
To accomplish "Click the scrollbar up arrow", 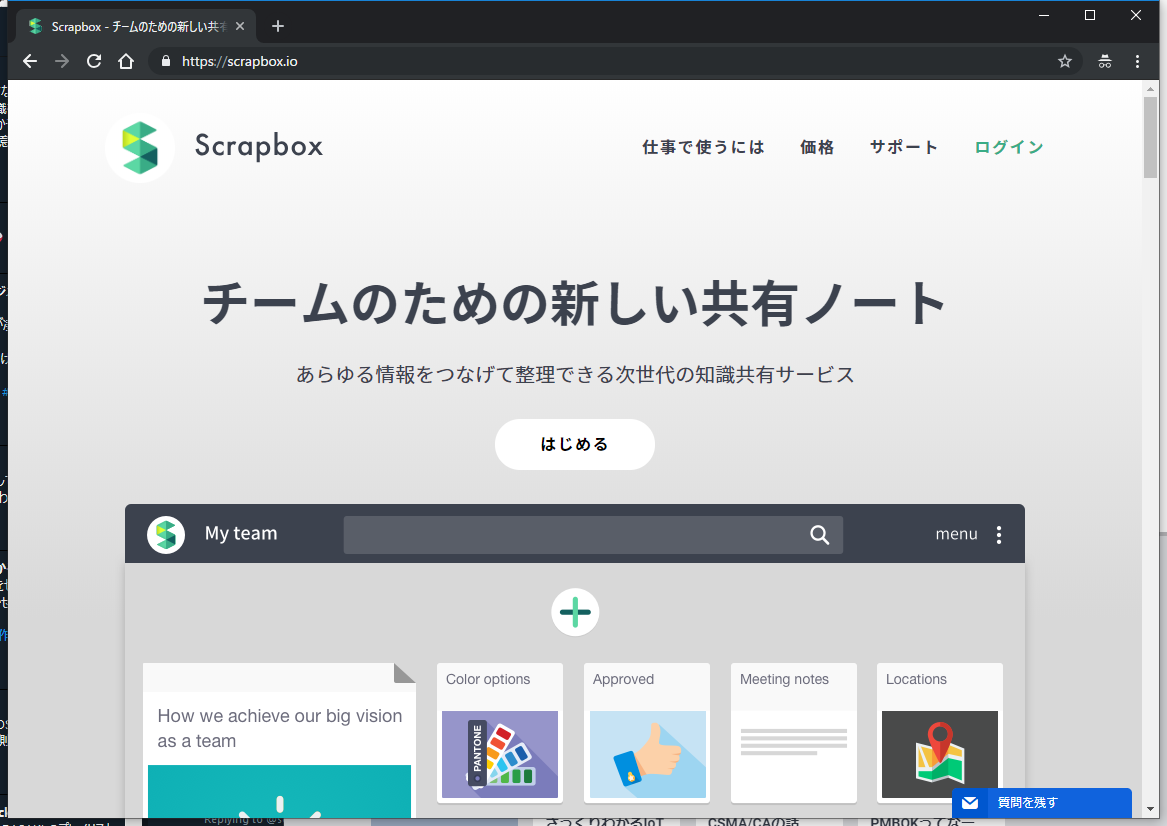I will [x=1151, y=89].
